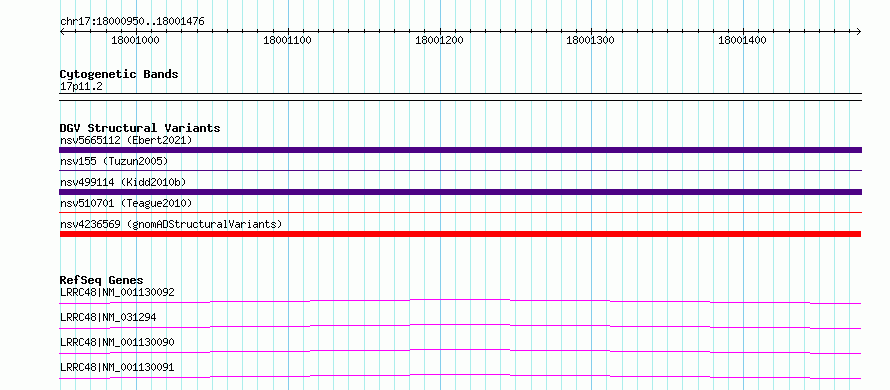Click the nsv4236569 thick red bar
This screenshot has width=890, height=390.
[460, 234]
